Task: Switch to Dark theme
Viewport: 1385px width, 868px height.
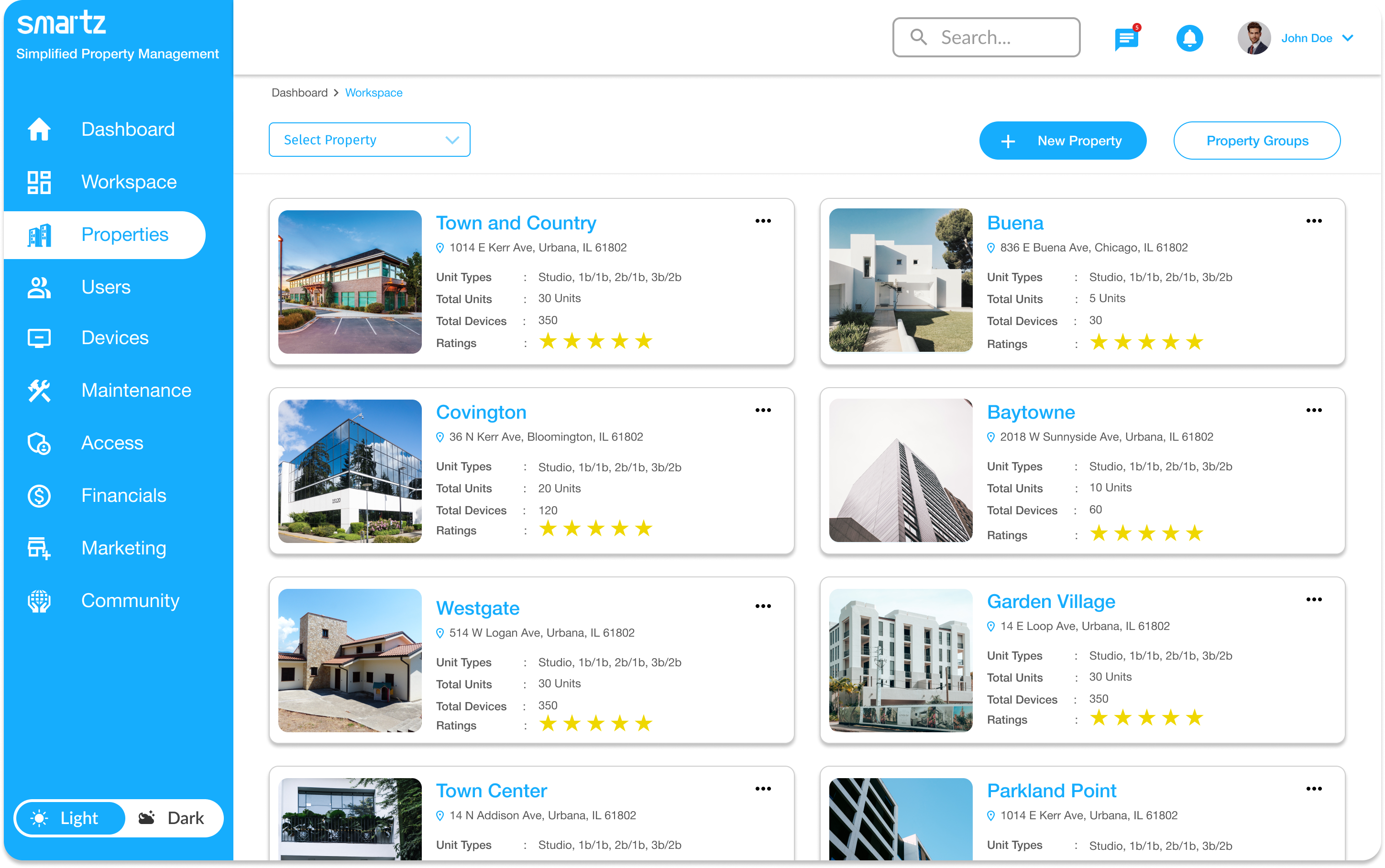Action: (x=172, y=817)
